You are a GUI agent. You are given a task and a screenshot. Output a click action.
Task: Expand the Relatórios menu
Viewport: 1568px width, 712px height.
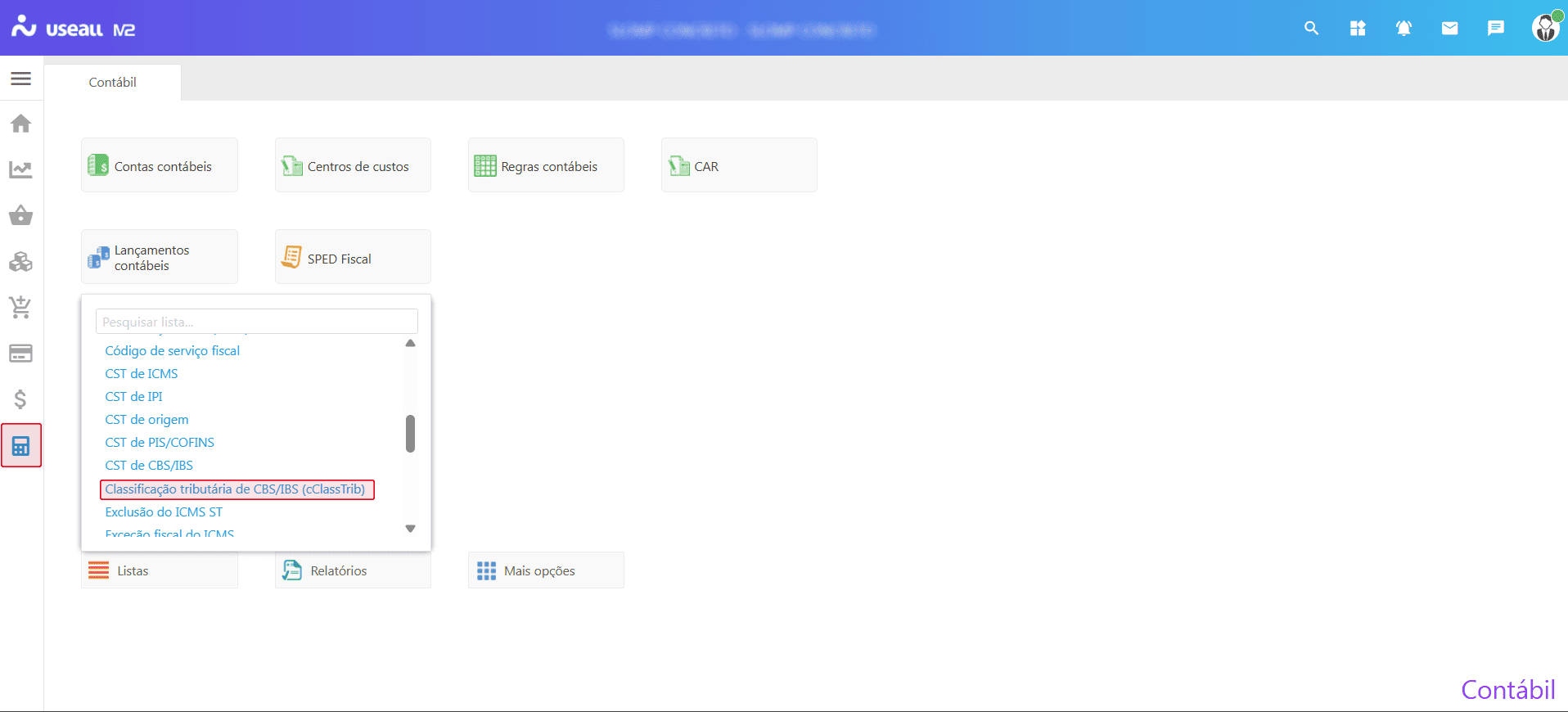coord(353,570)
